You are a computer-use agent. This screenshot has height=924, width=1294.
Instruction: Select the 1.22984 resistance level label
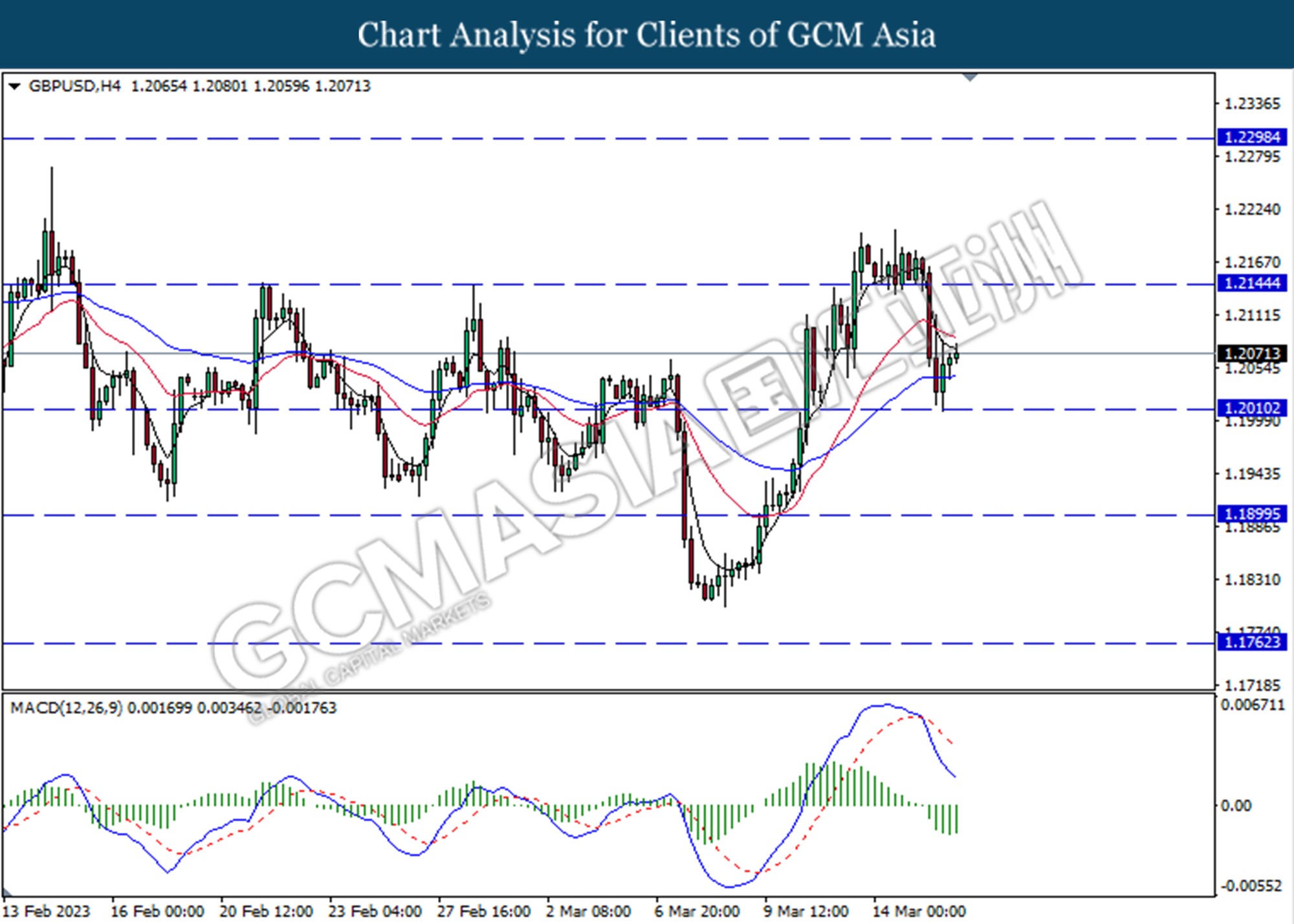1252,137
